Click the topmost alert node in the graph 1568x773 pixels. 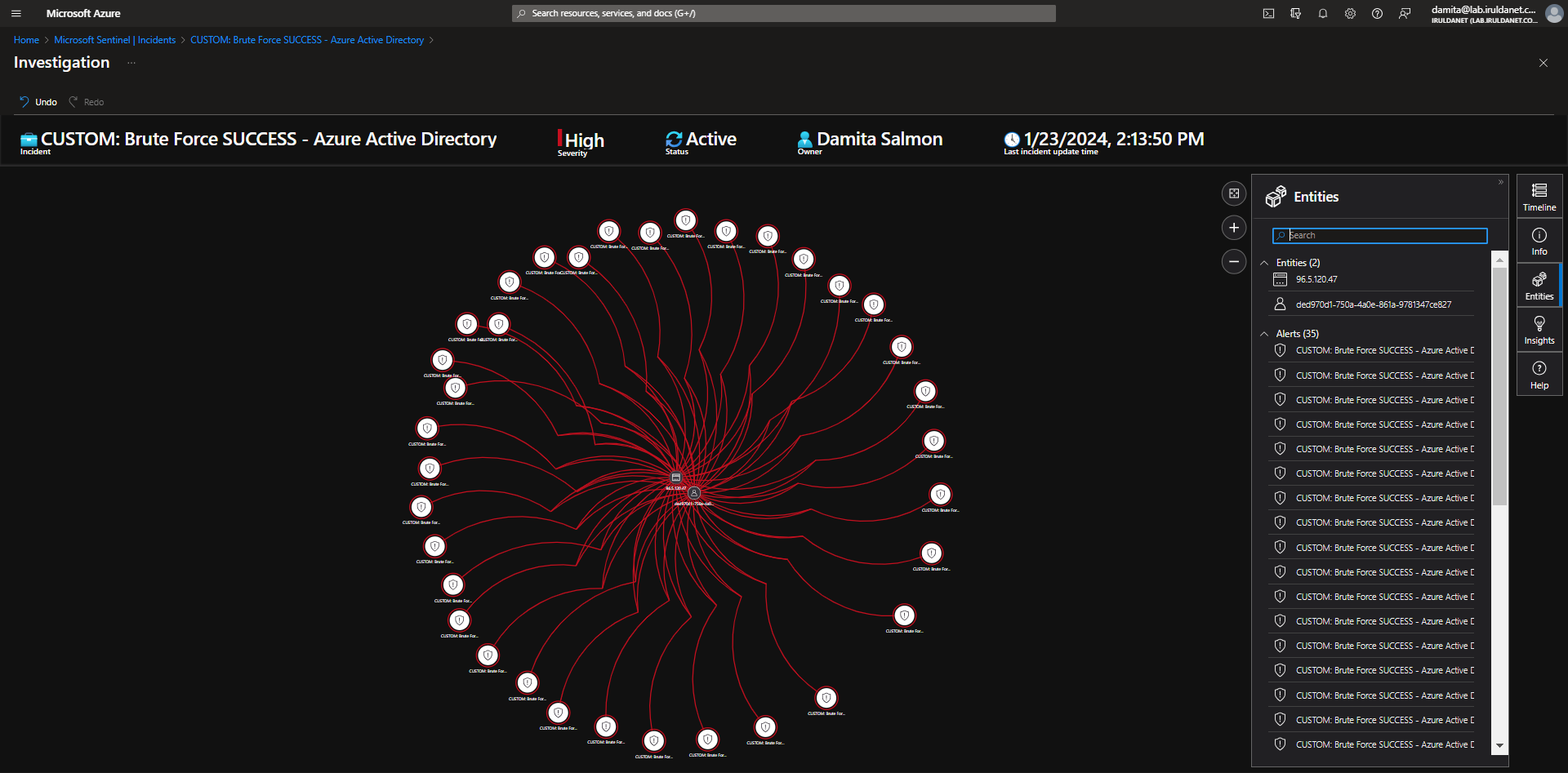(686, 220)
